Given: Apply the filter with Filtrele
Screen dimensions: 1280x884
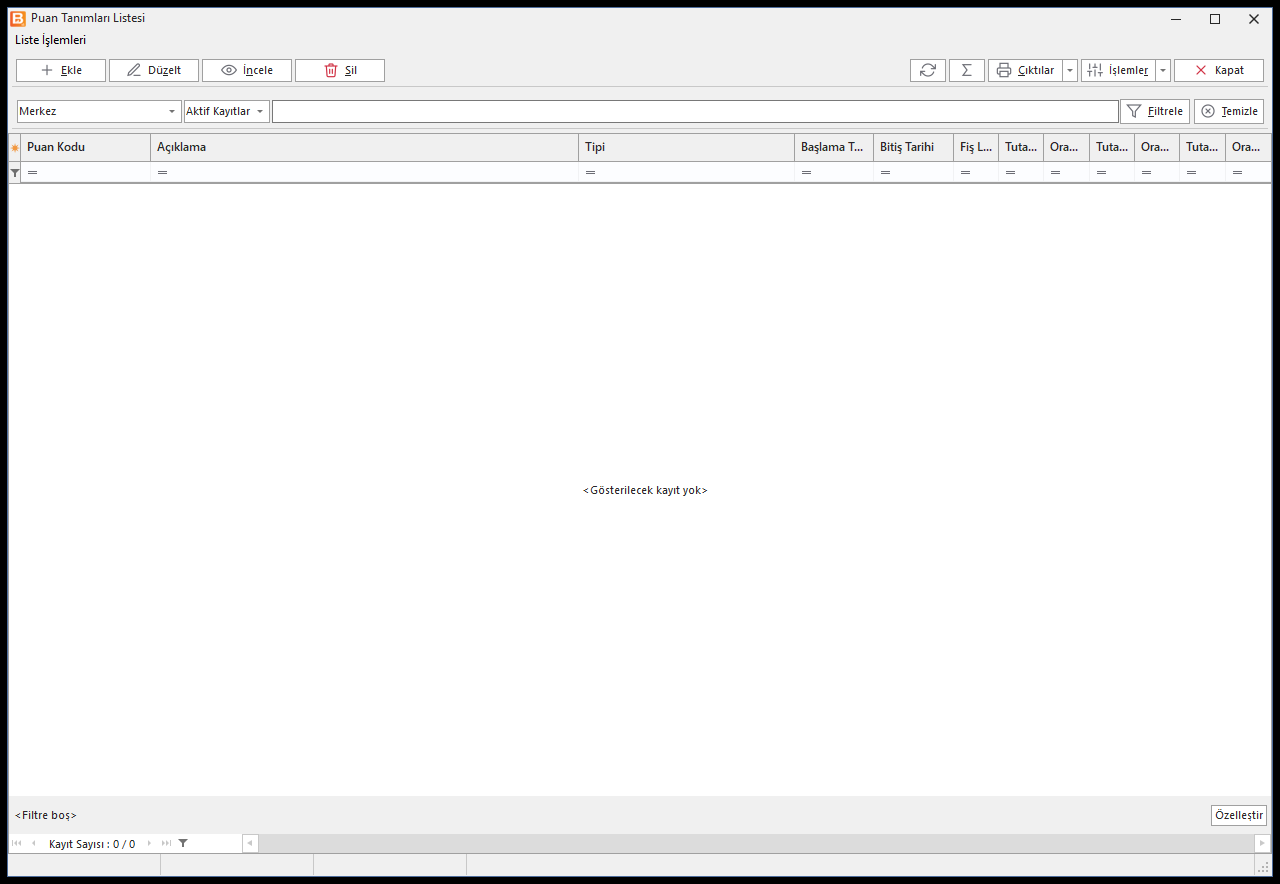Looking at the screenshot, I should (1155, 111).
